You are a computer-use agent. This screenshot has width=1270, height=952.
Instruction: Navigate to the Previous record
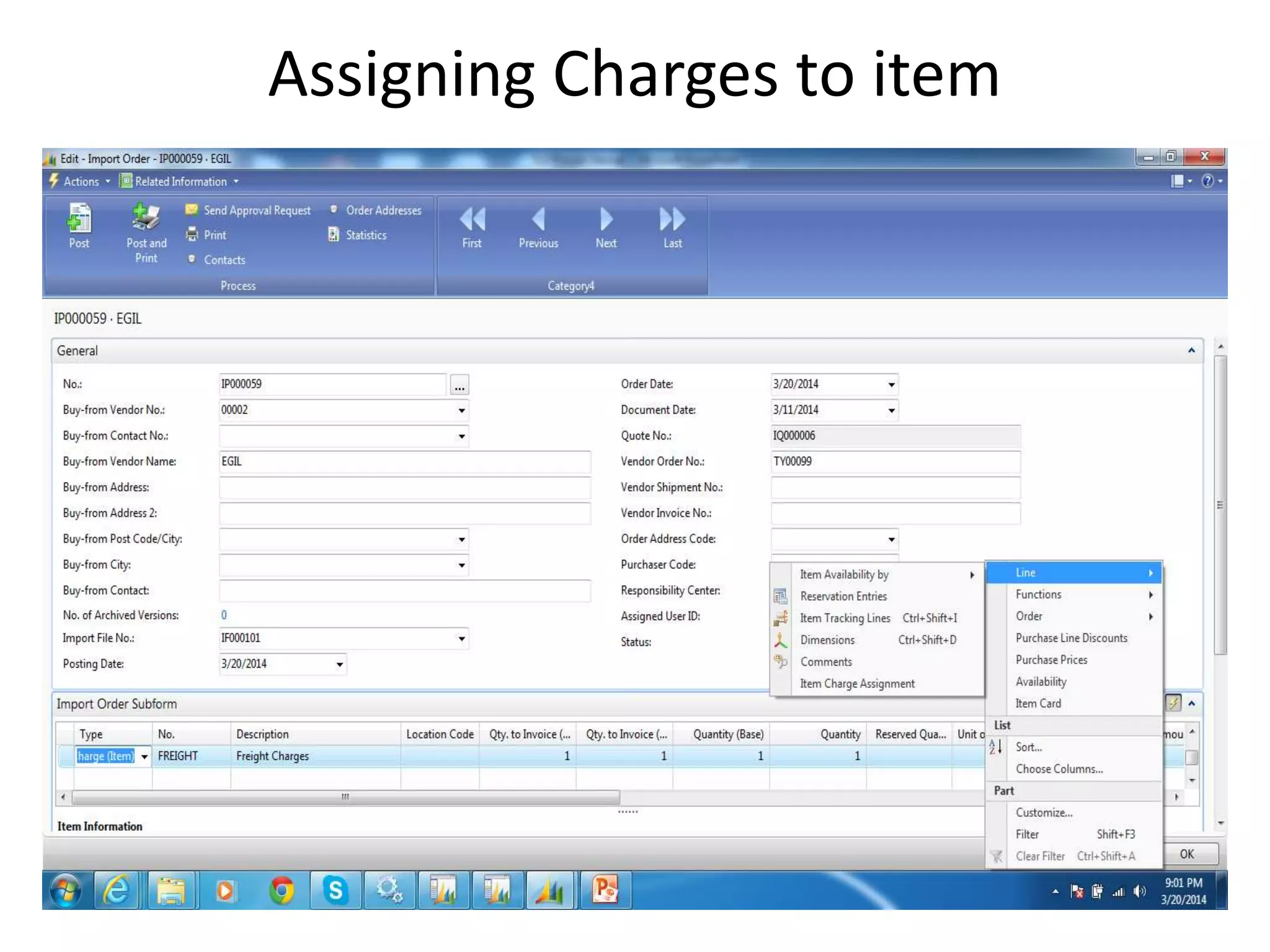pyautogui.click(x=538, y=219)
